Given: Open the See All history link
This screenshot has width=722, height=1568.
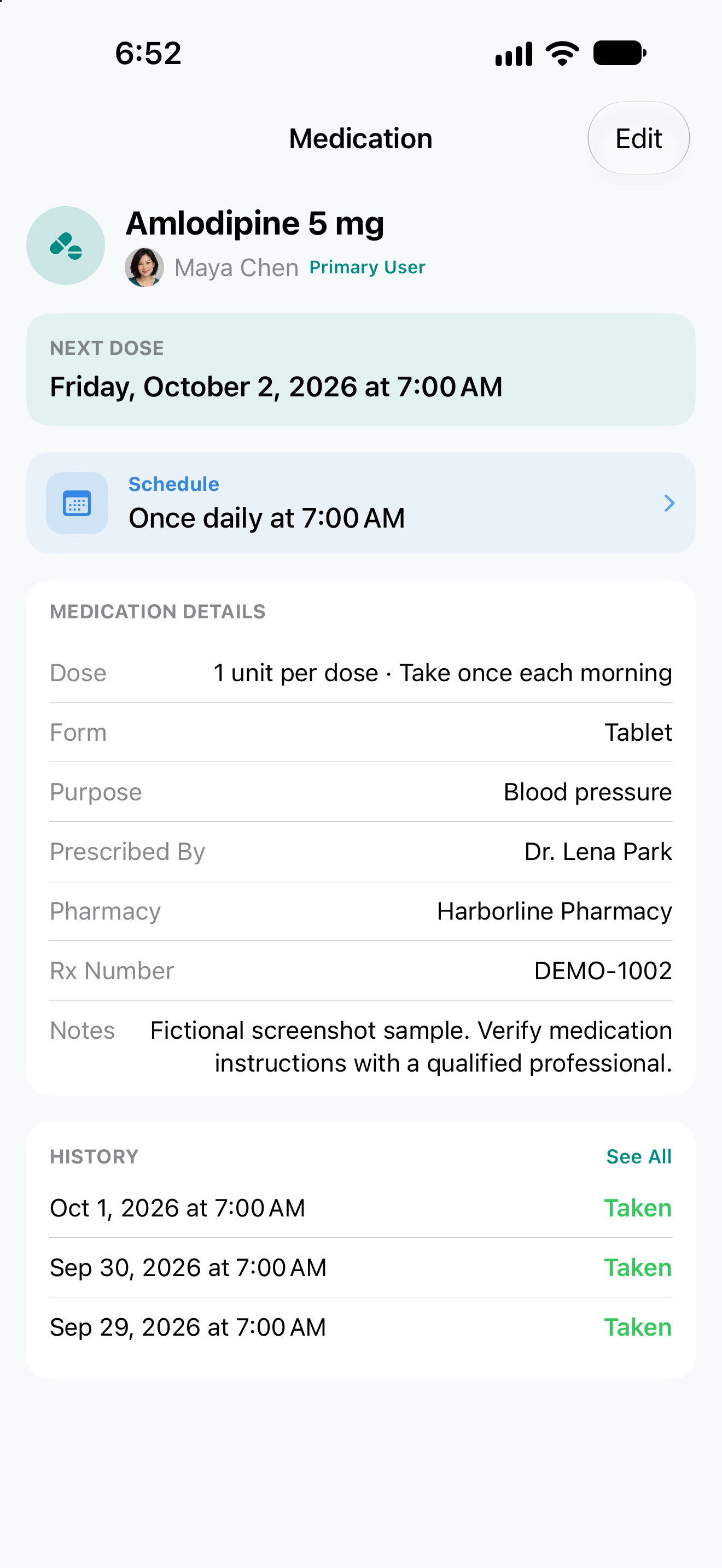Looking at the screenshot, I should click(x=639, y=1156).
